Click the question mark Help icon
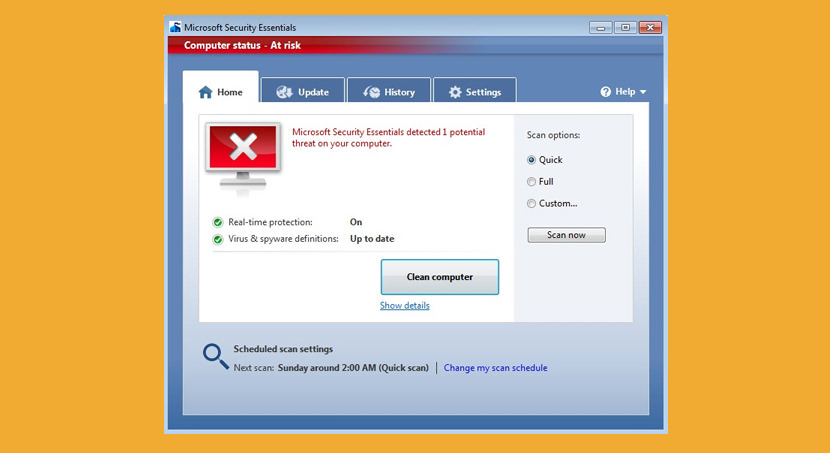830x453 pixels. (x=606, y=92)
